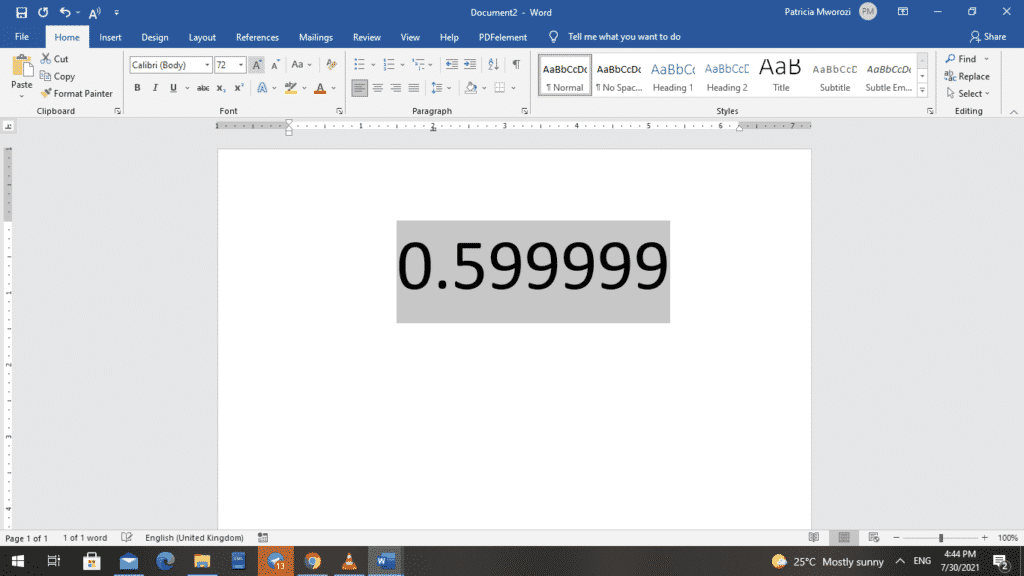
Task: Apply strikethrough formatting
Action: pos(203,88)
